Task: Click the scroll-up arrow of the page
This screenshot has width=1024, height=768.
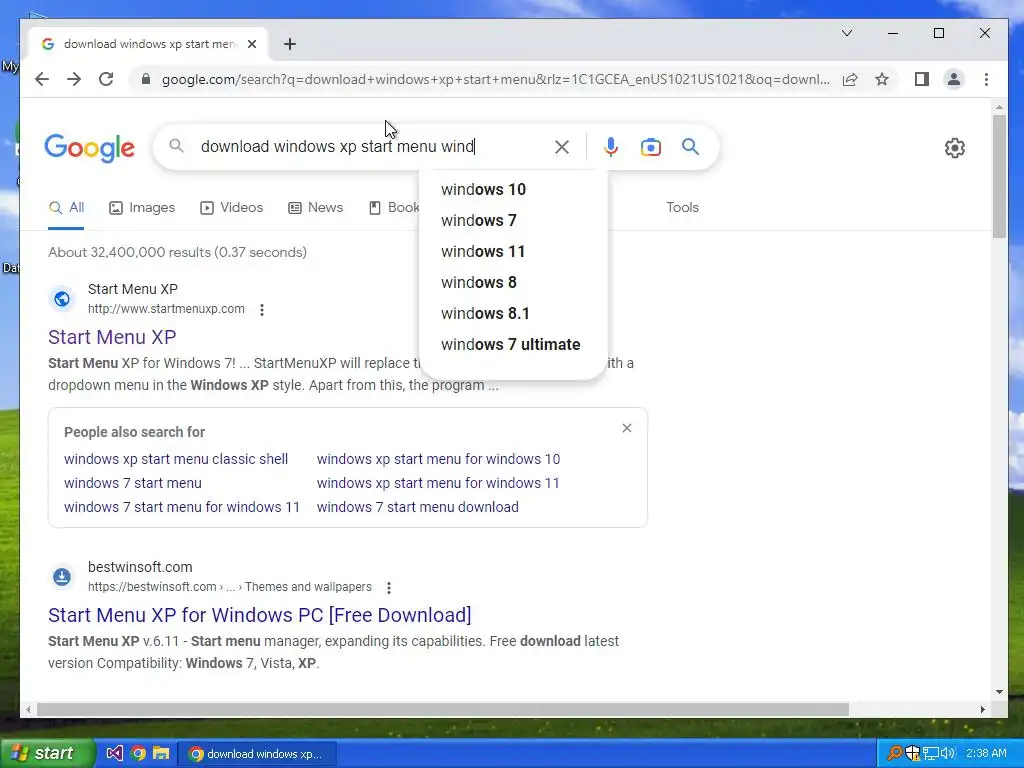Action: 999,107
